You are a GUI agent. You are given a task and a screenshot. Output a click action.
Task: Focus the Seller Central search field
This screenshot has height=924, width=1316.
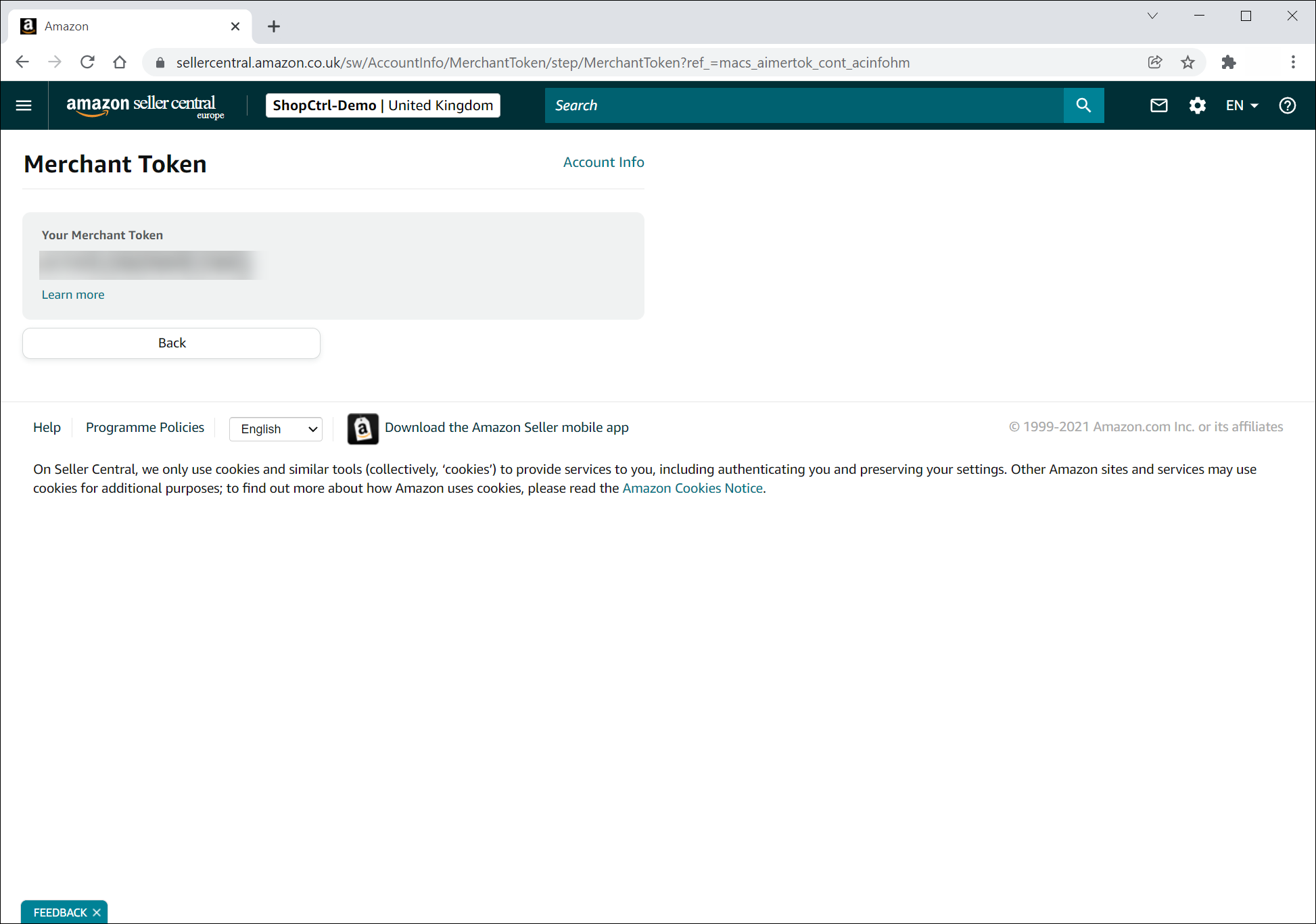click(803, 105)
